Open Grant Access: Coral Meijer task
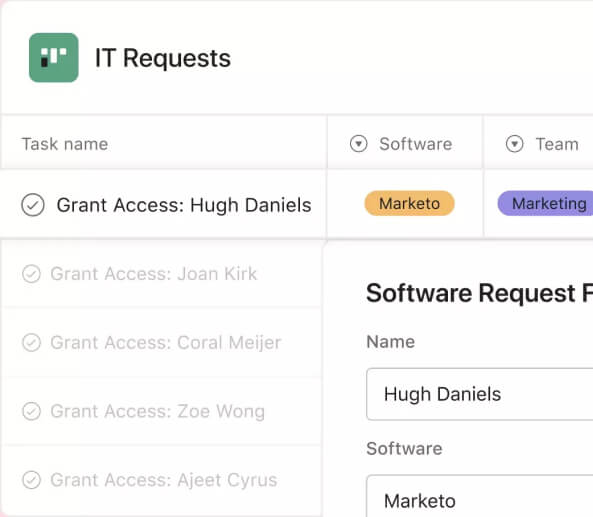The width and height of the screenshot is (593, 517). pyautogui.click(x=166, y=343)
